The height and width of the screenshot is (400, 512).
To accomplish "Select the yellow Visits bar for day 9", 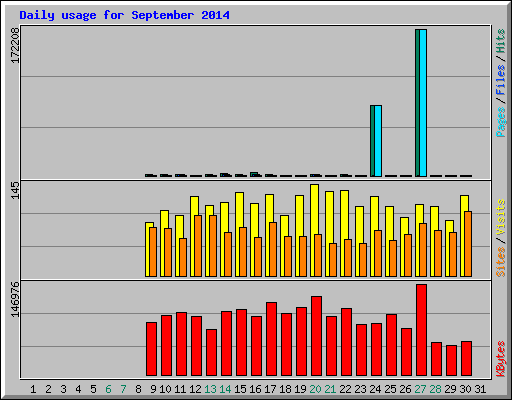I will [147, 249].
